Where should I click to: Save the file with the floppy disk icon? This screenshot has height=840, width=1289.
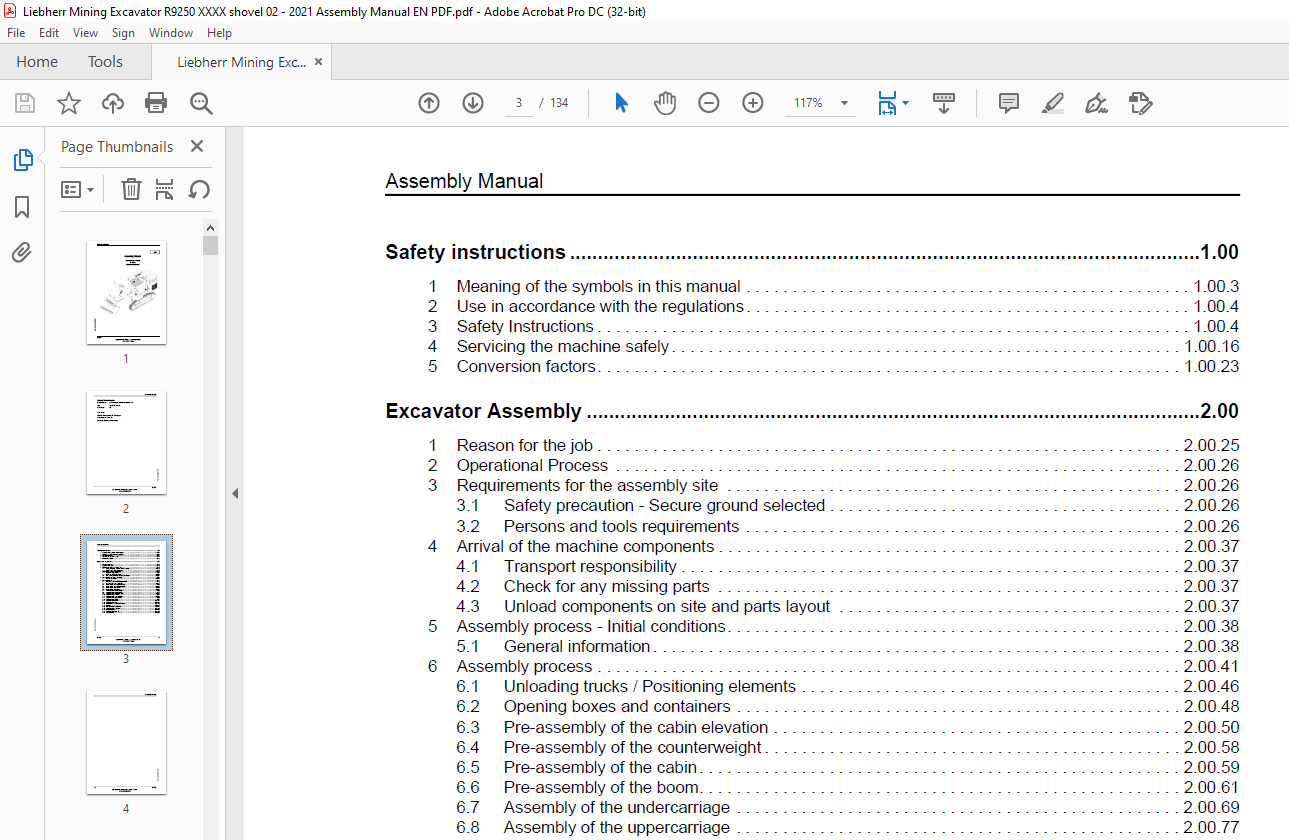point(25,103)
